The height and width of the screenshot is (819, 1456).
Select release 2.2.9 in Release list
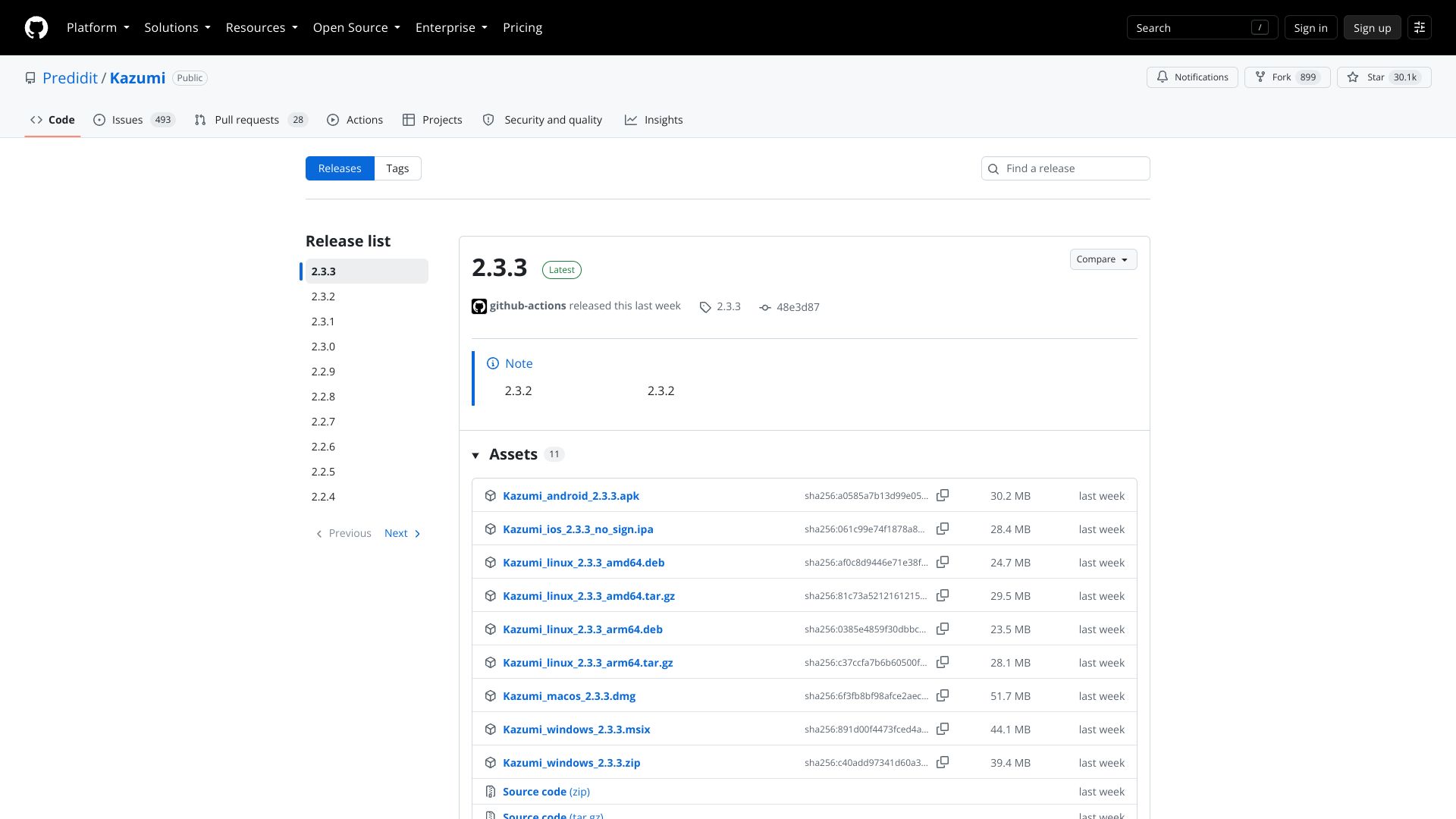pos(367,372)
